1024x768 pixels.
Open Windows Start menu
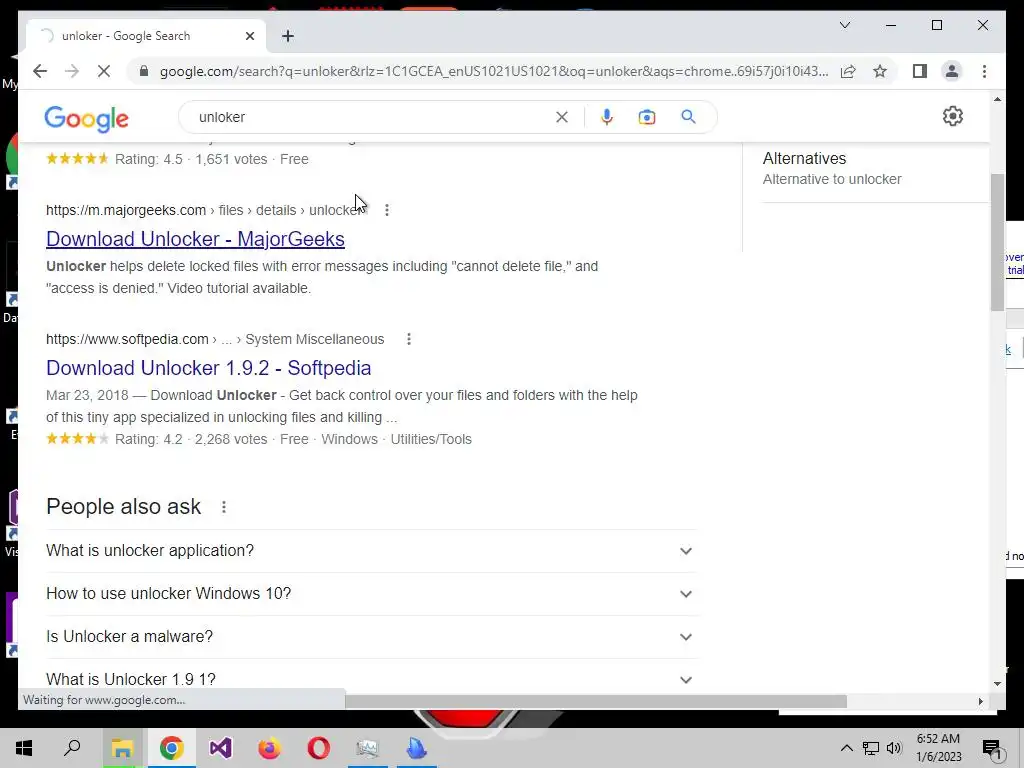tap(24, 748)
